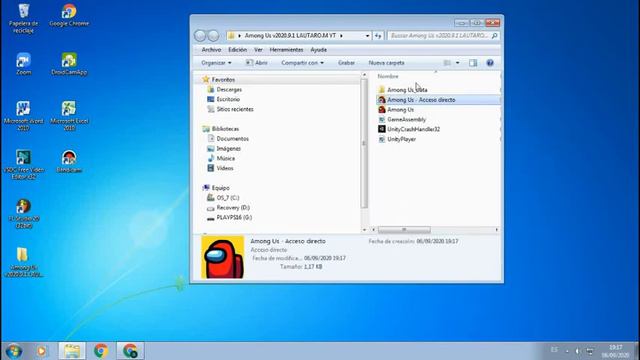Select the FL Studio 20 desktop icon

tap(23, 214)
